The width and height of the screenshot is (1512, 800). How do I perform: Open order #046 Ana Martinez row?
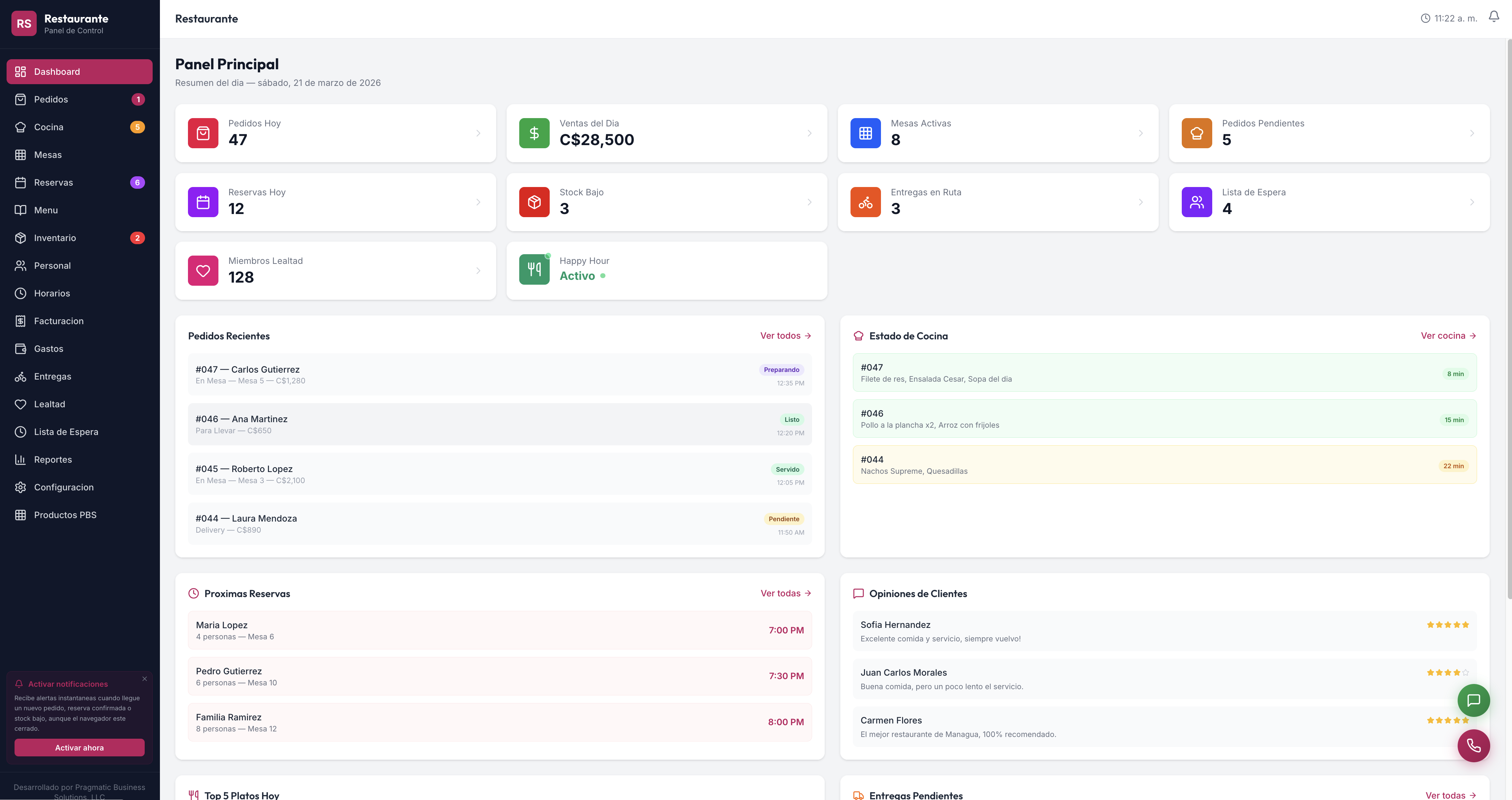[499, 424]
